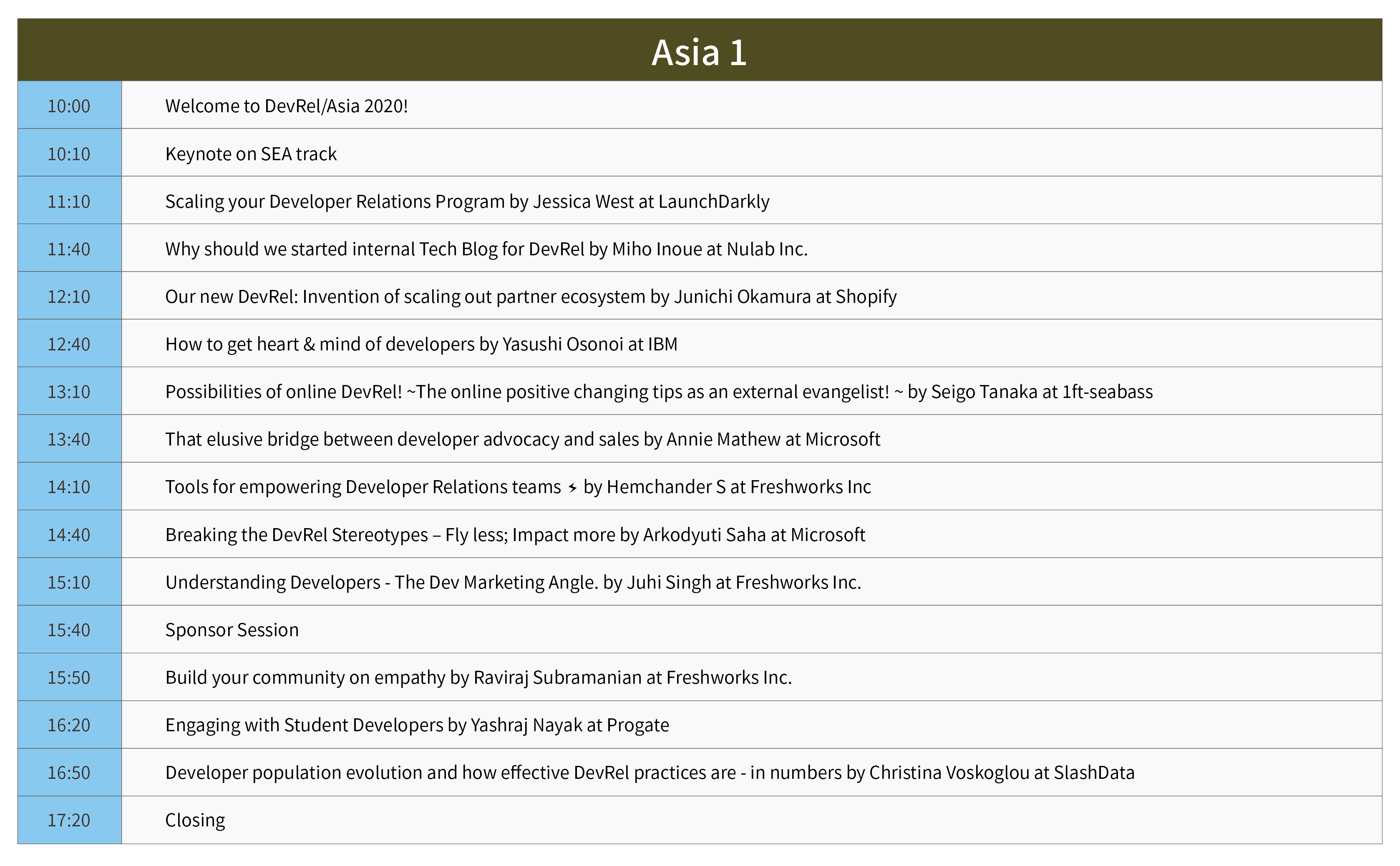Select Juhi Singh's Dev Marketing Angle session
The width and height of the screenshot is (1400, 866).
[x=513, y=582]
